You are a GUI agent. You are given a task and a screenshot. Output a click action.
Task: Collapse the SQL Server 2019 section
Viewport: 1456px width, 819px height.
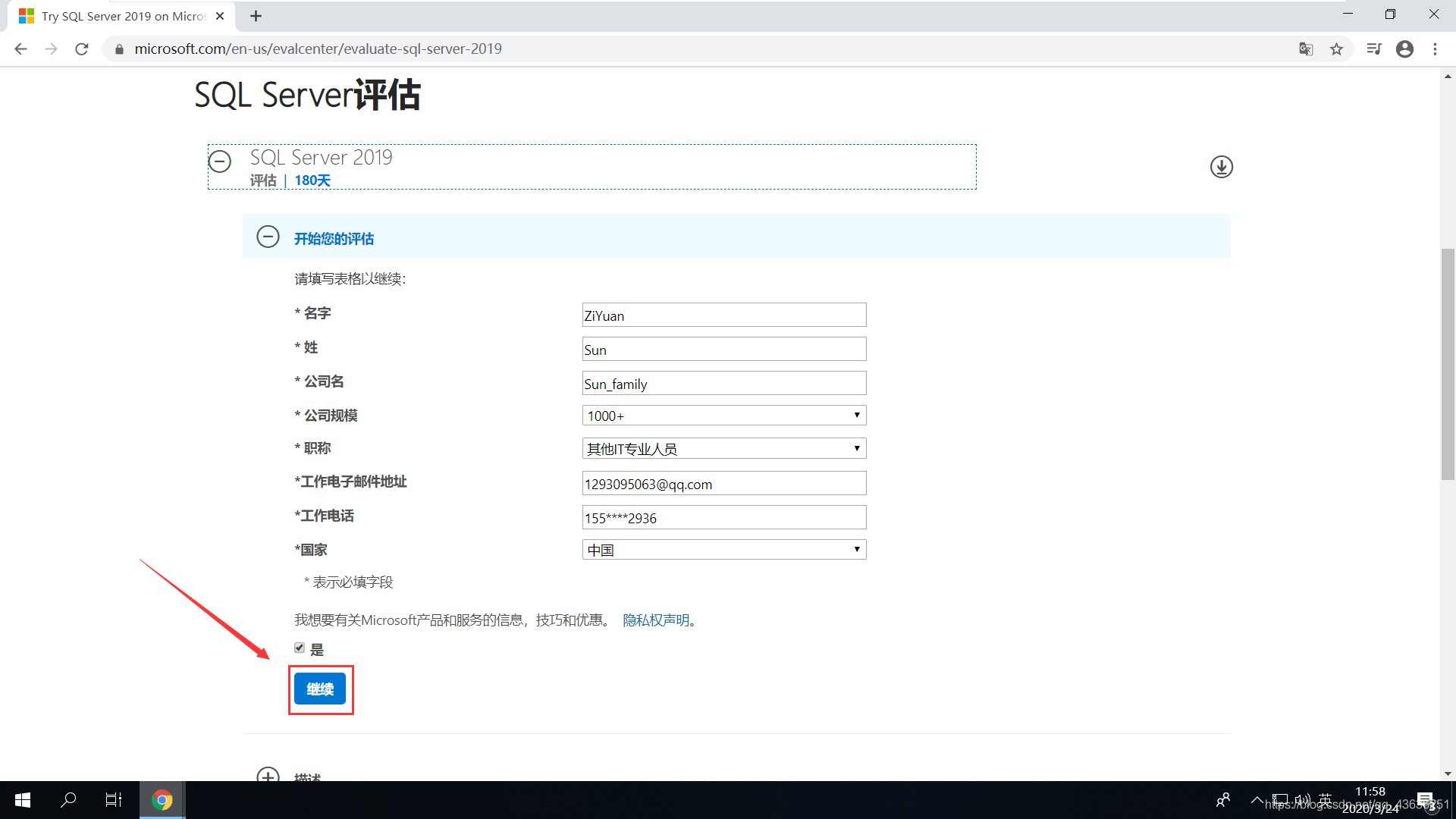(220, 161)
